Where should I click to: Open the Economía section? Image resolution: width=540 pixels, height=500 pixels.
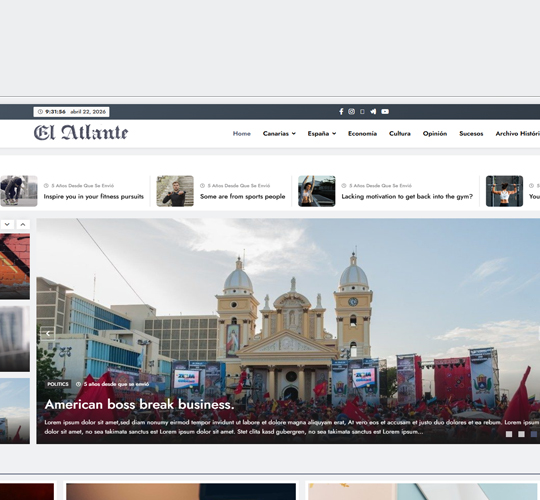[x=362, y=134]
